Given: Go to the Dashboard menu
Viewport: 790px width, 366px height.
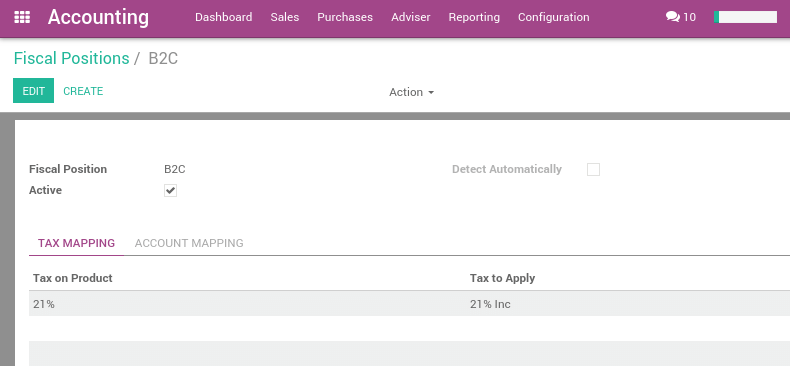Looking at the screenshot, I should coord(224,17).
